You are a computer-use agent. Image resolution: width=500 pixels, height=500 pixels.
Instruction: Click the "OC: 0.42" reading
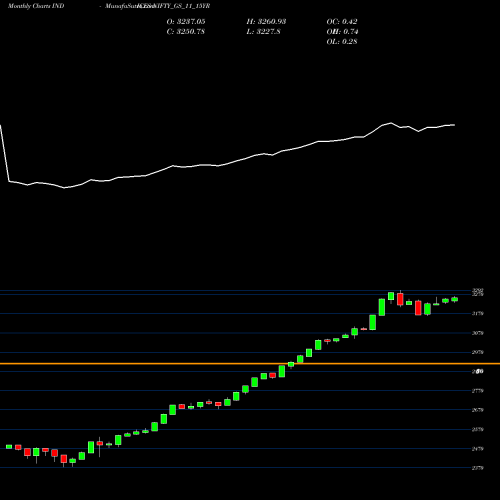tap(342, 21)
